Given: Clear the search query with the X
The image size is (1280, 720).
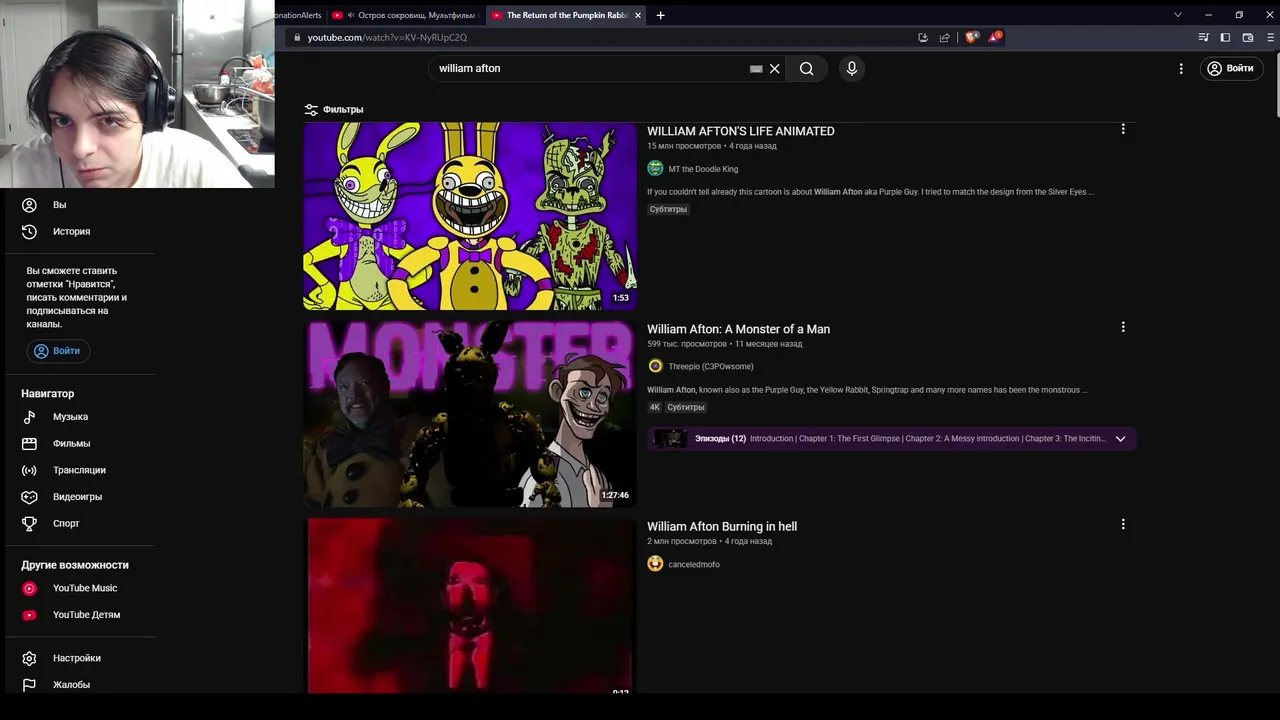Looking at the screenshot, I should 774,68.
